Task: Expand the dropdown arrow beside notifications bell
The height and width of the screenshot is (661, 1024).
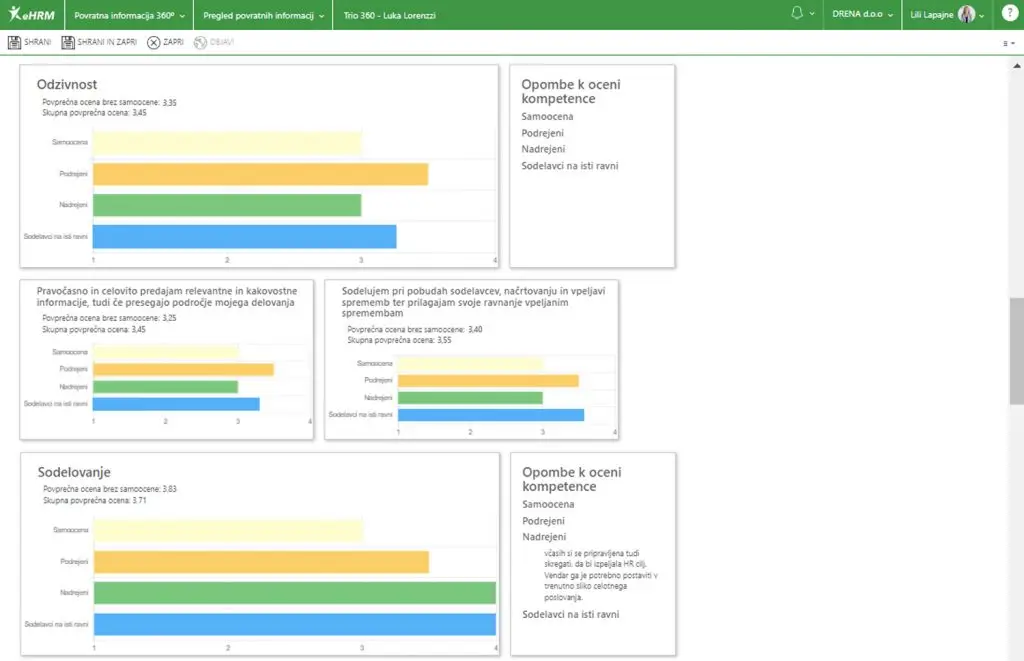Action: click(x=812, y=14)
